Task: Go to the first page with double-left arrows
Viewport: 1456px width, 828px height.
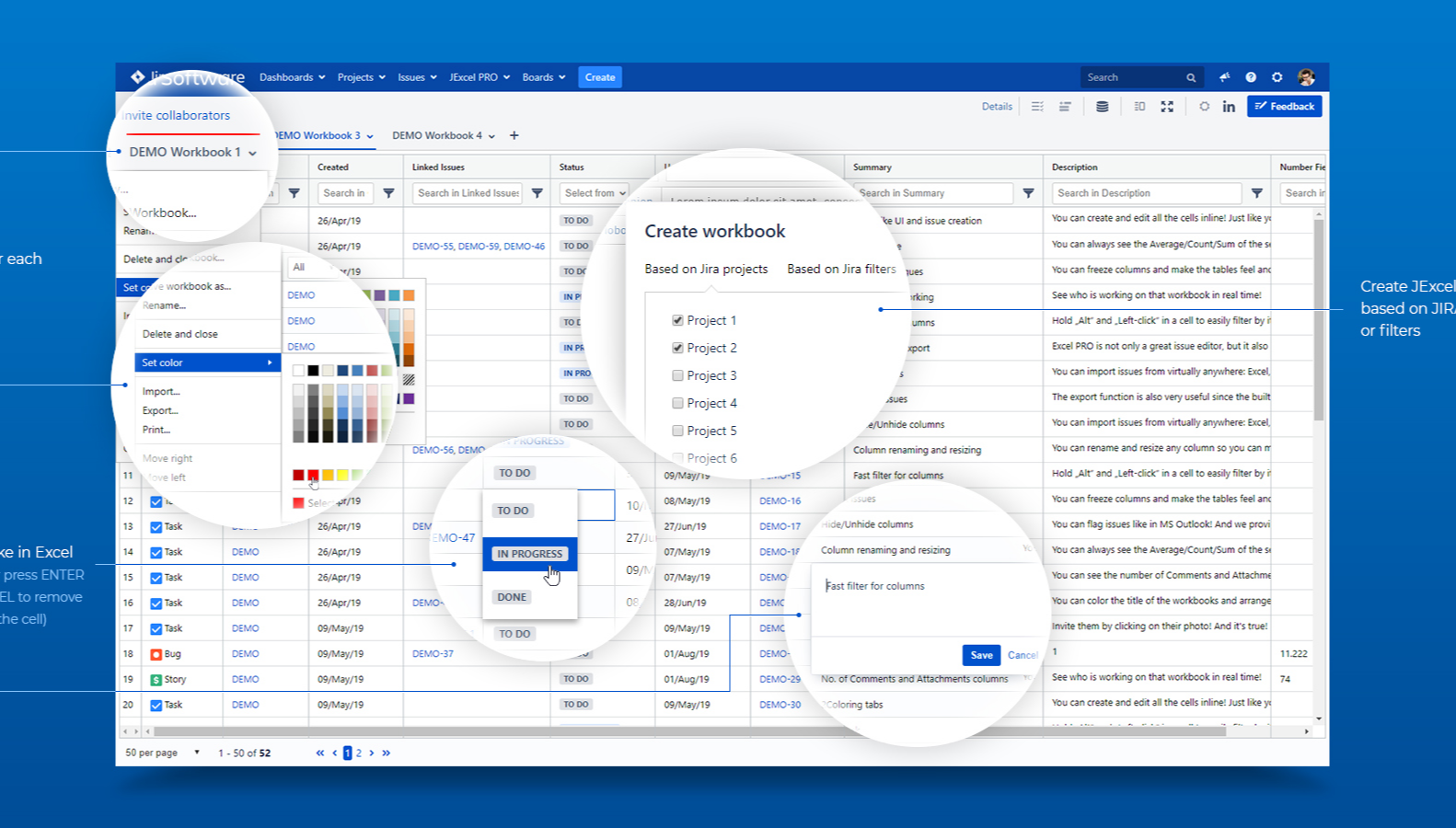Action: tap(320, 753)
